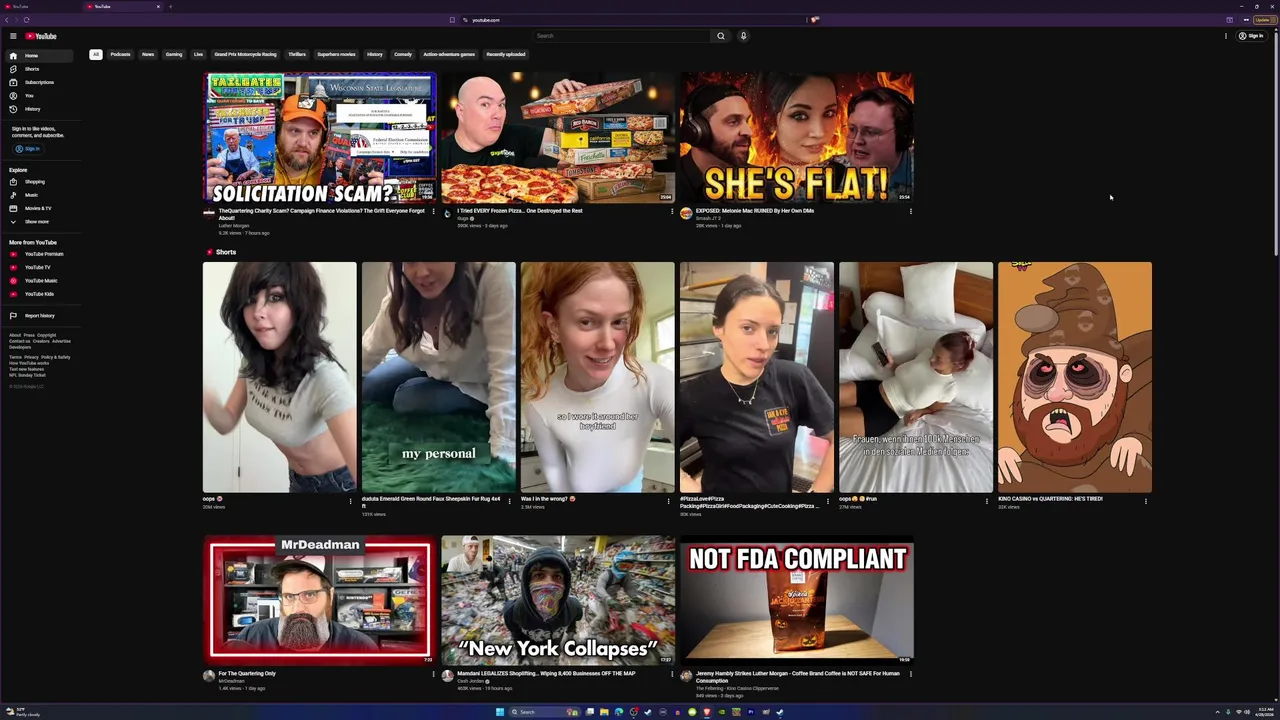
Task: Click the sidebar Sign in button
Action: coord(27,149)
